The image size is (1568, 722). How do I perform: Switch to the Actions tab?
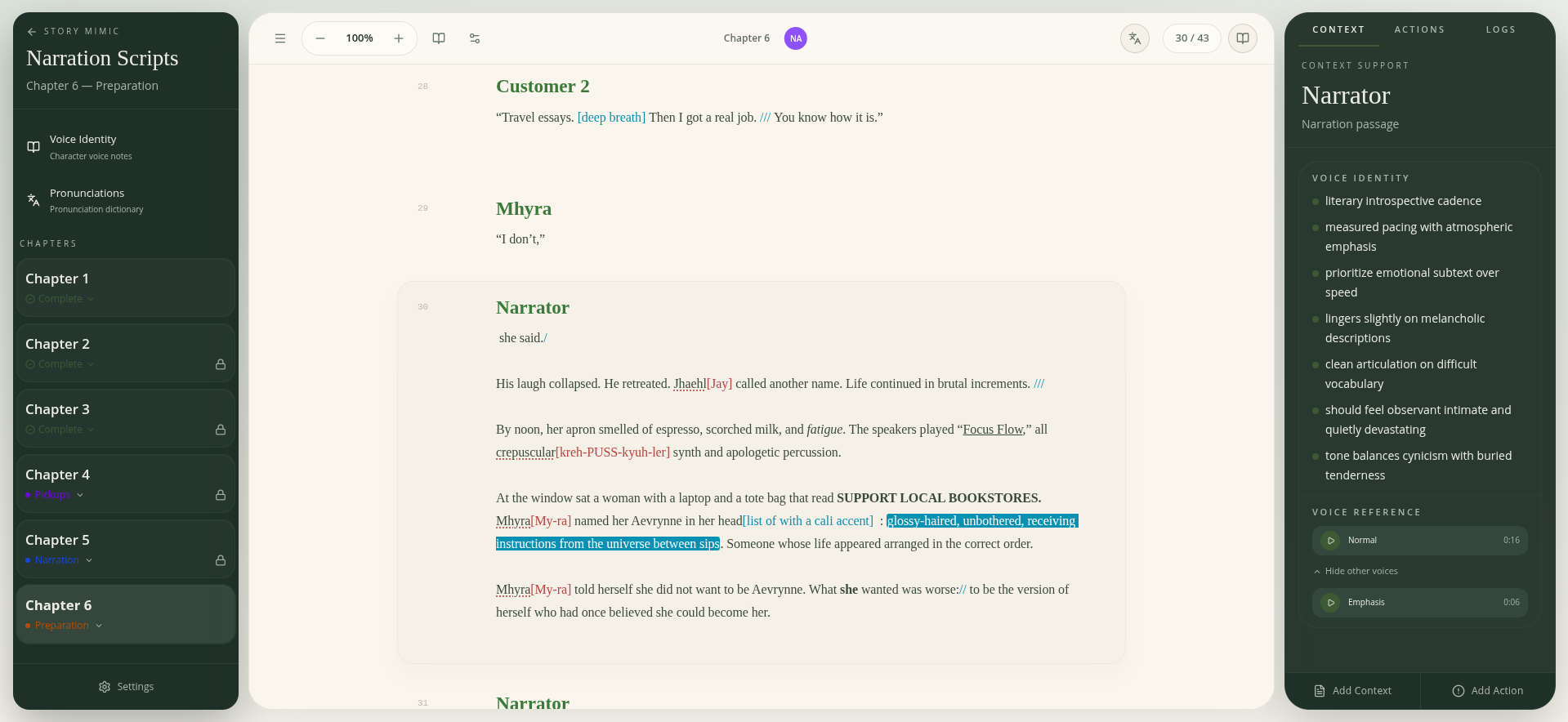1419,29
